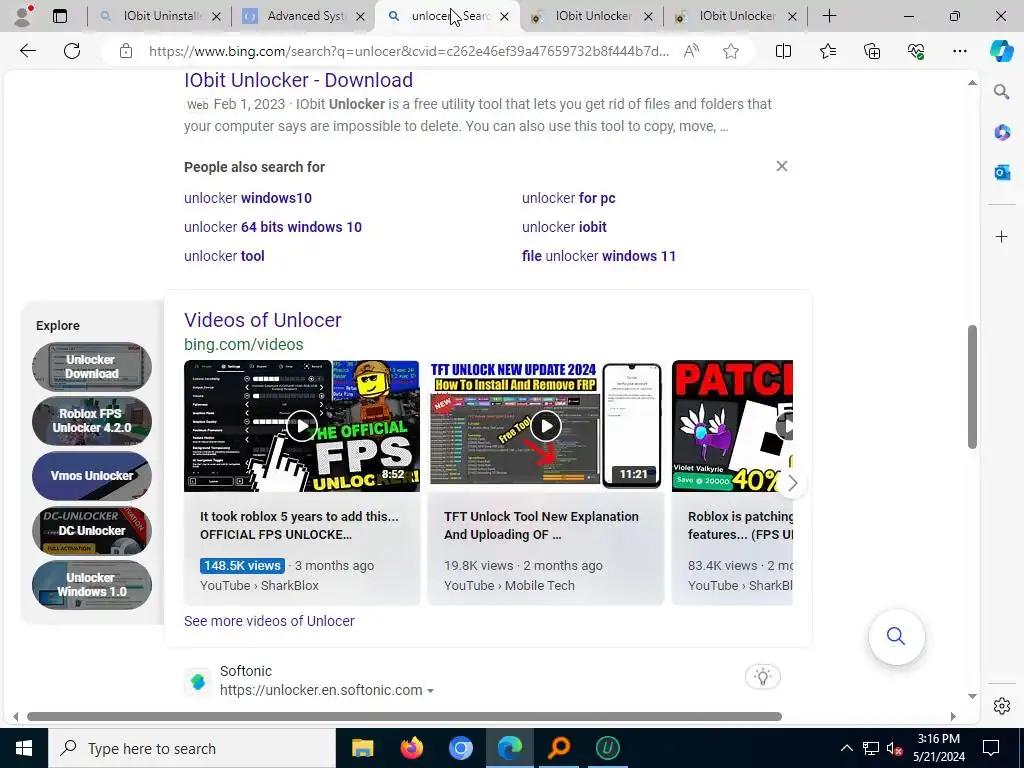Screen dimensions: 1024x768
Task: Select Roblox FPS Unlocker 4.2.0 chip
Action: click(91, 421)
